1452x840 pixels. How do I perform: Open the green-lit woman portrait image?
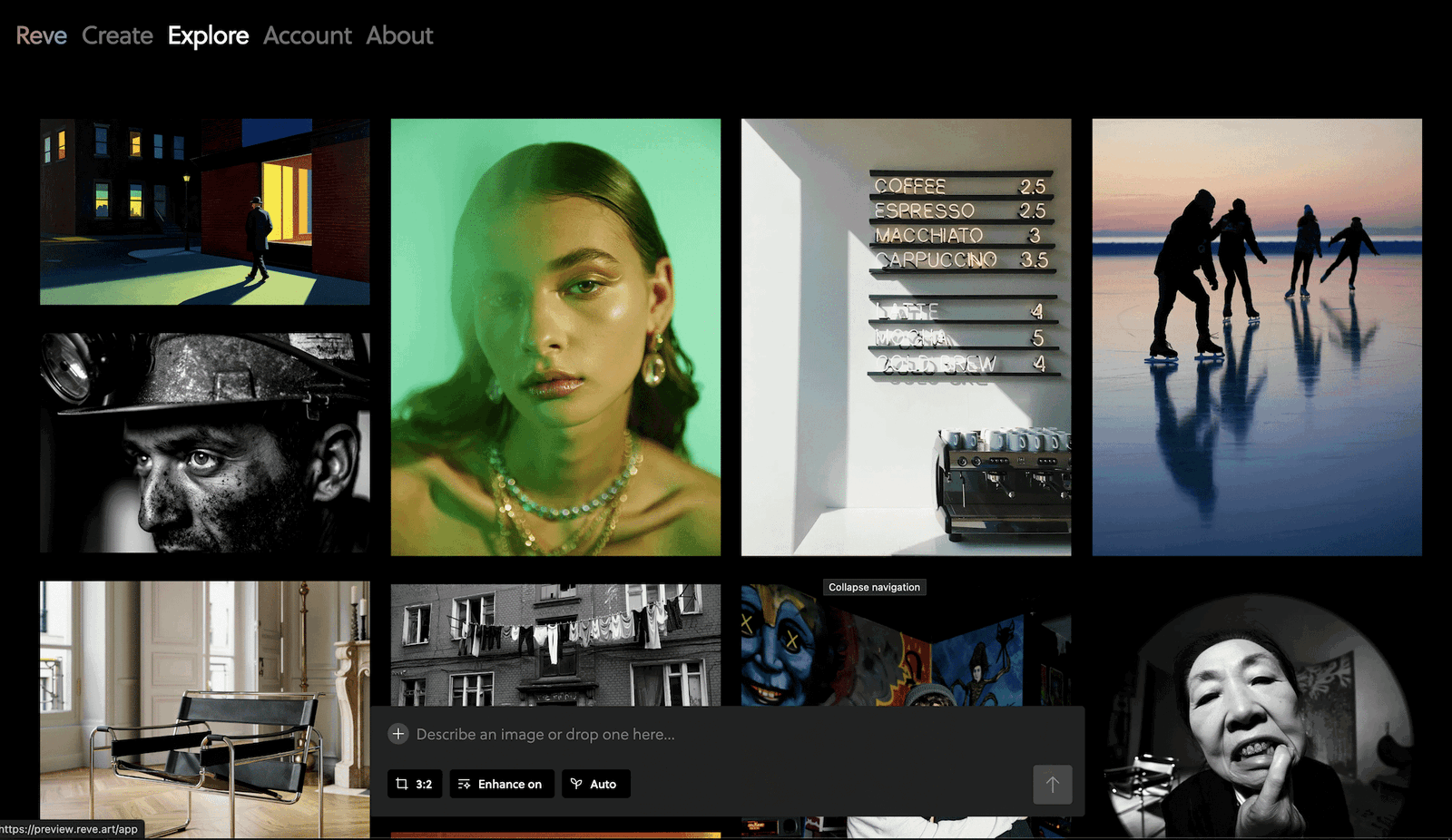(x=555, y=337)
